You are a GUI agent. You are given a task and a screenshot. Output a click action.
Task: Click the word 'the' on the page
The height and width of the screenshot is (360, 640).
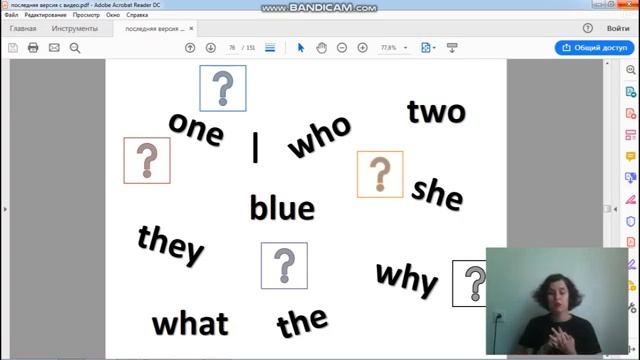coord(302,323)
